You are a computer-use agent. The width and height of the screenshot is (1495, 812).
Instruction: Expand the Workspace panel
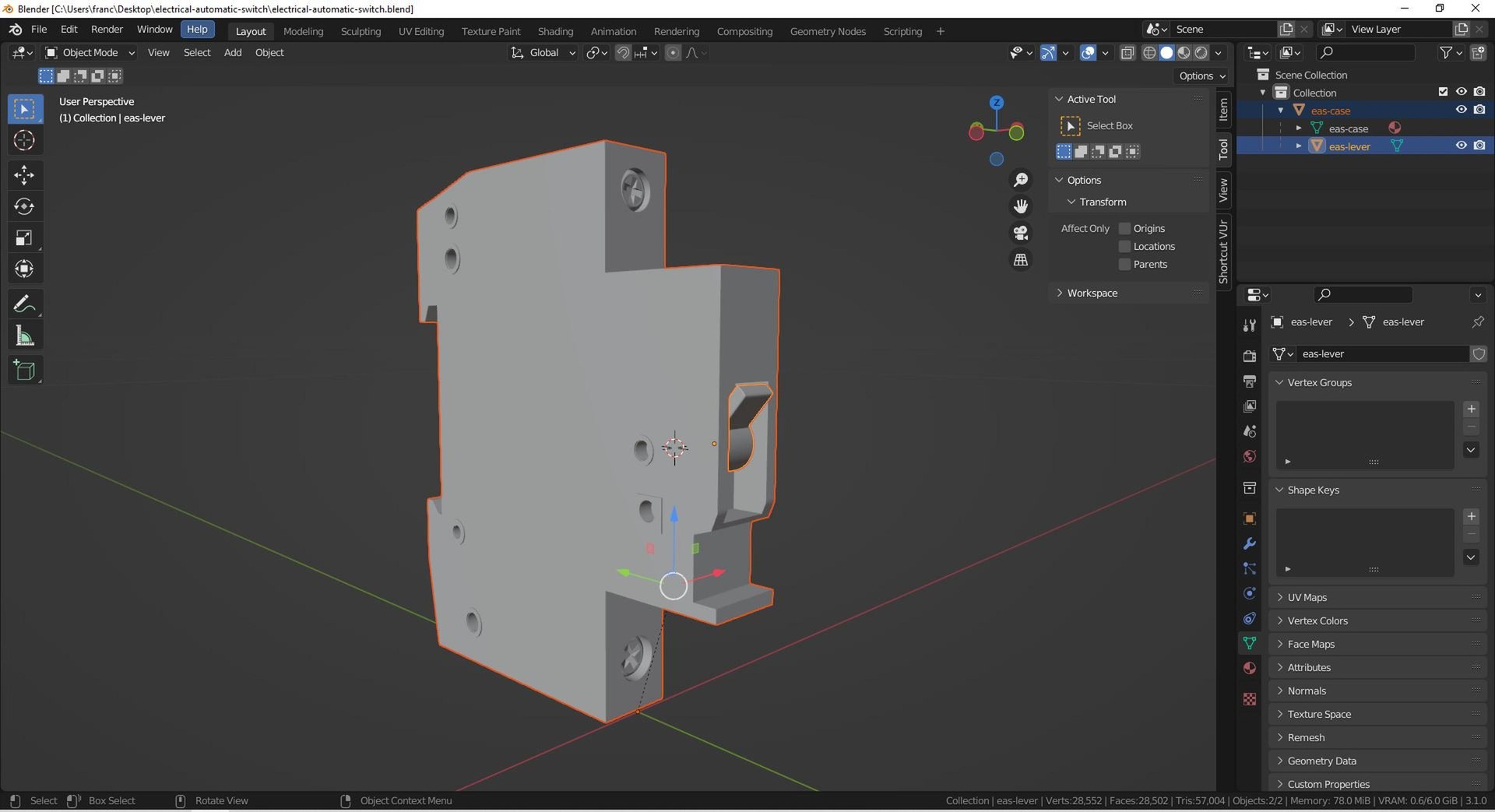(x=1129, y=293)
